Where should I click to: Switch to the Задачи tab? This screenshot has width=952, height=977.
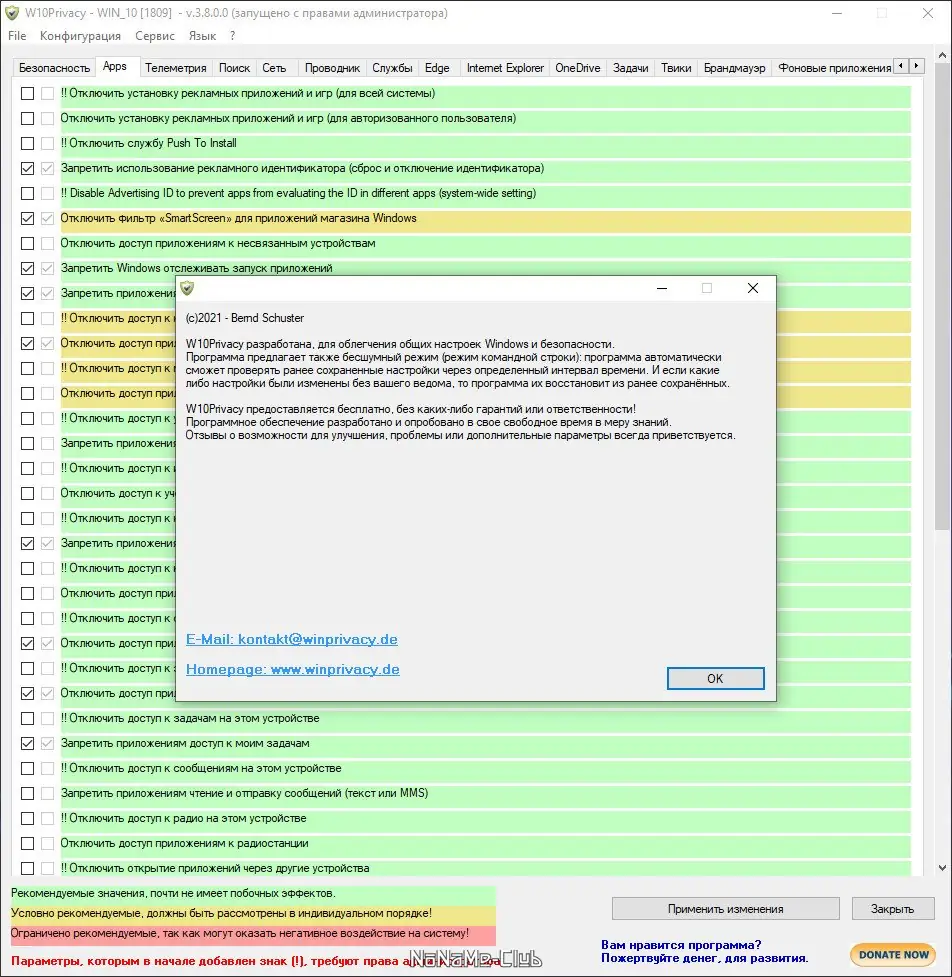click(x=631, y=68)
